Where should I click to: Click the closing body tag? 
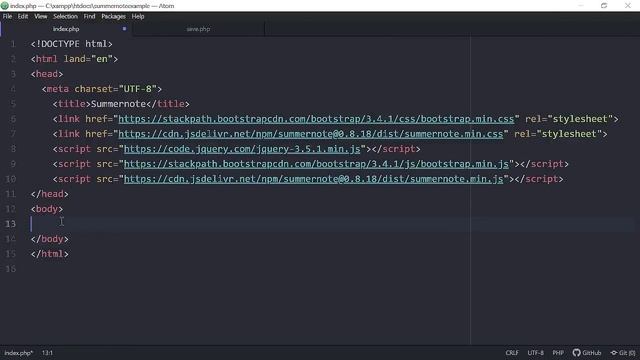(49, 239)
